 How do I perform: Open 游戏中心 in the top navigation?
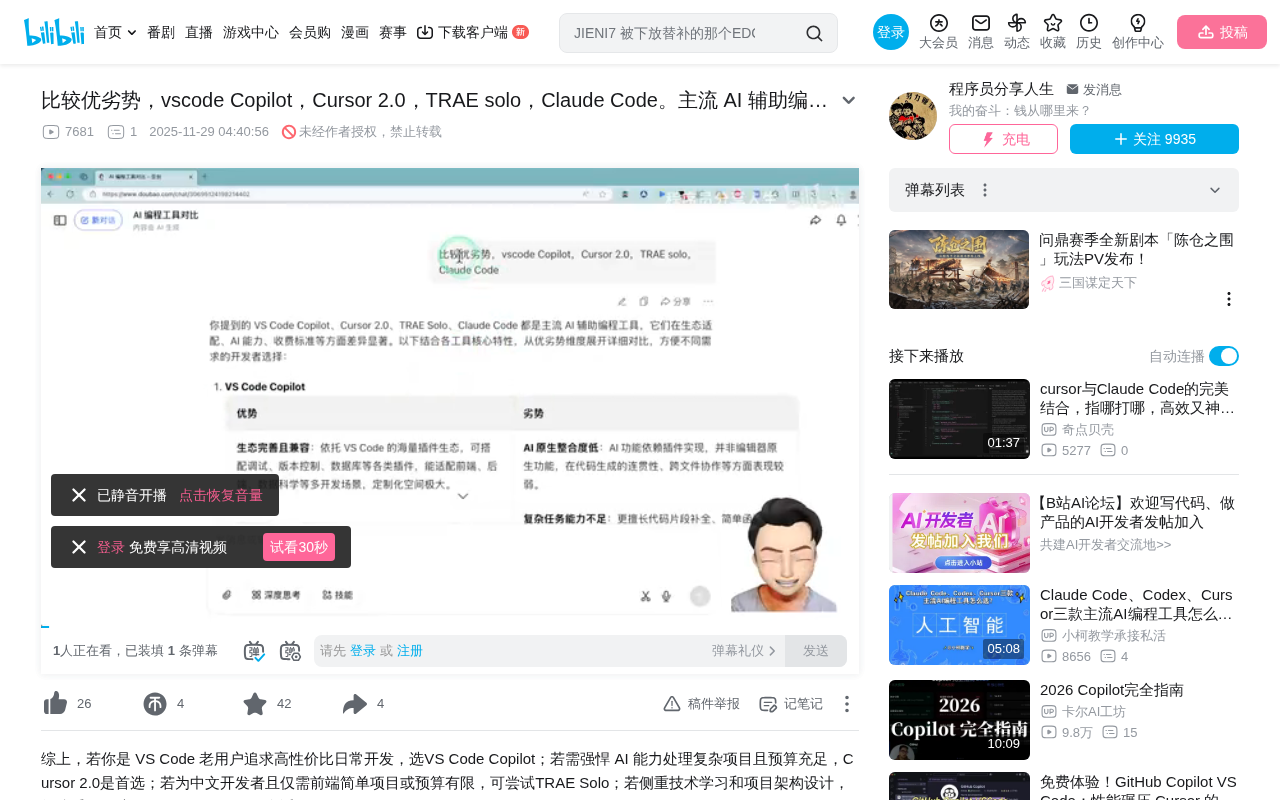[251, 32]
